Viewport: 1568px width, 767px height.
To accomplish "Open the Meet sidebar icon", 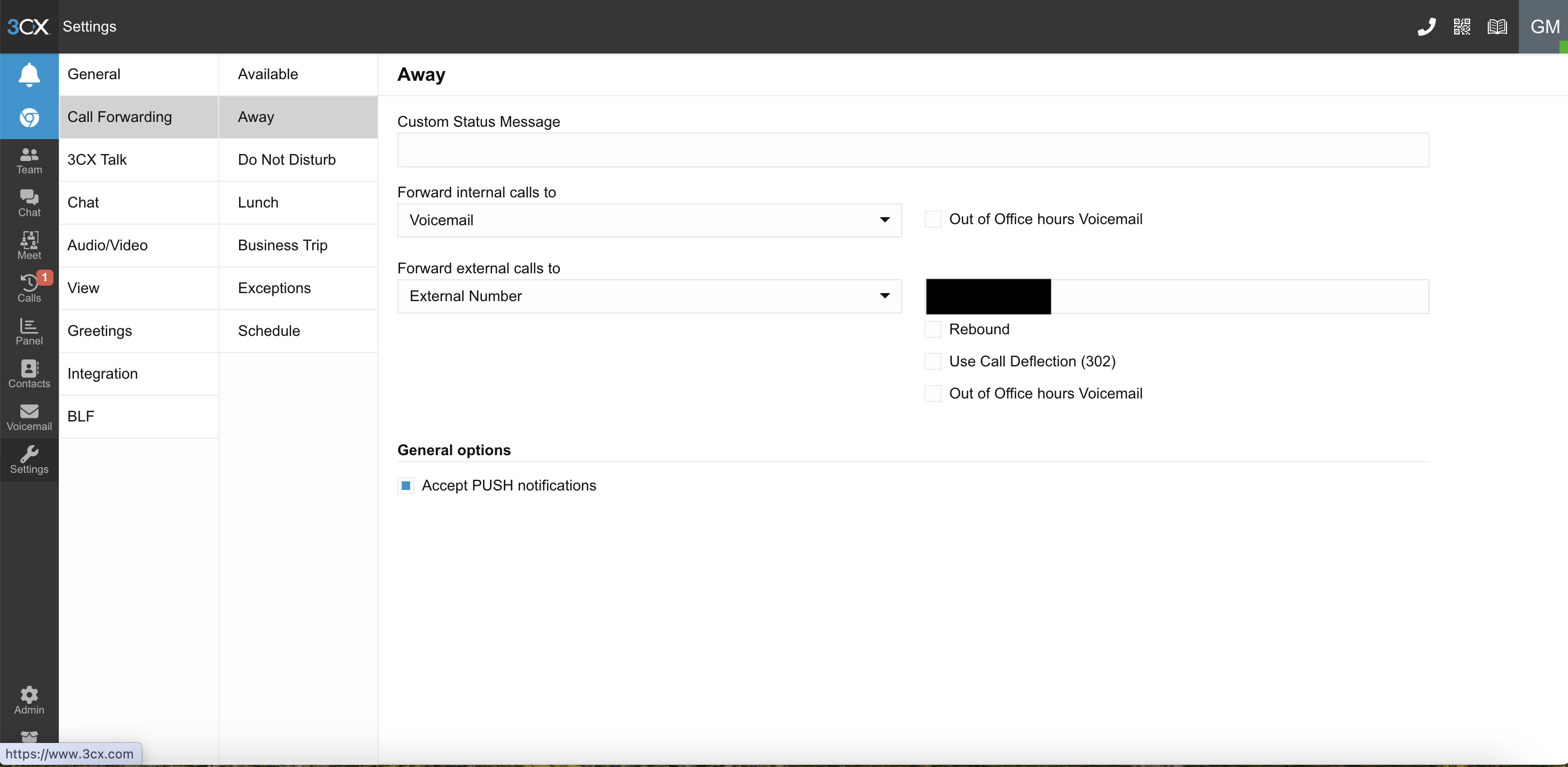I will [x=29, y=246].
